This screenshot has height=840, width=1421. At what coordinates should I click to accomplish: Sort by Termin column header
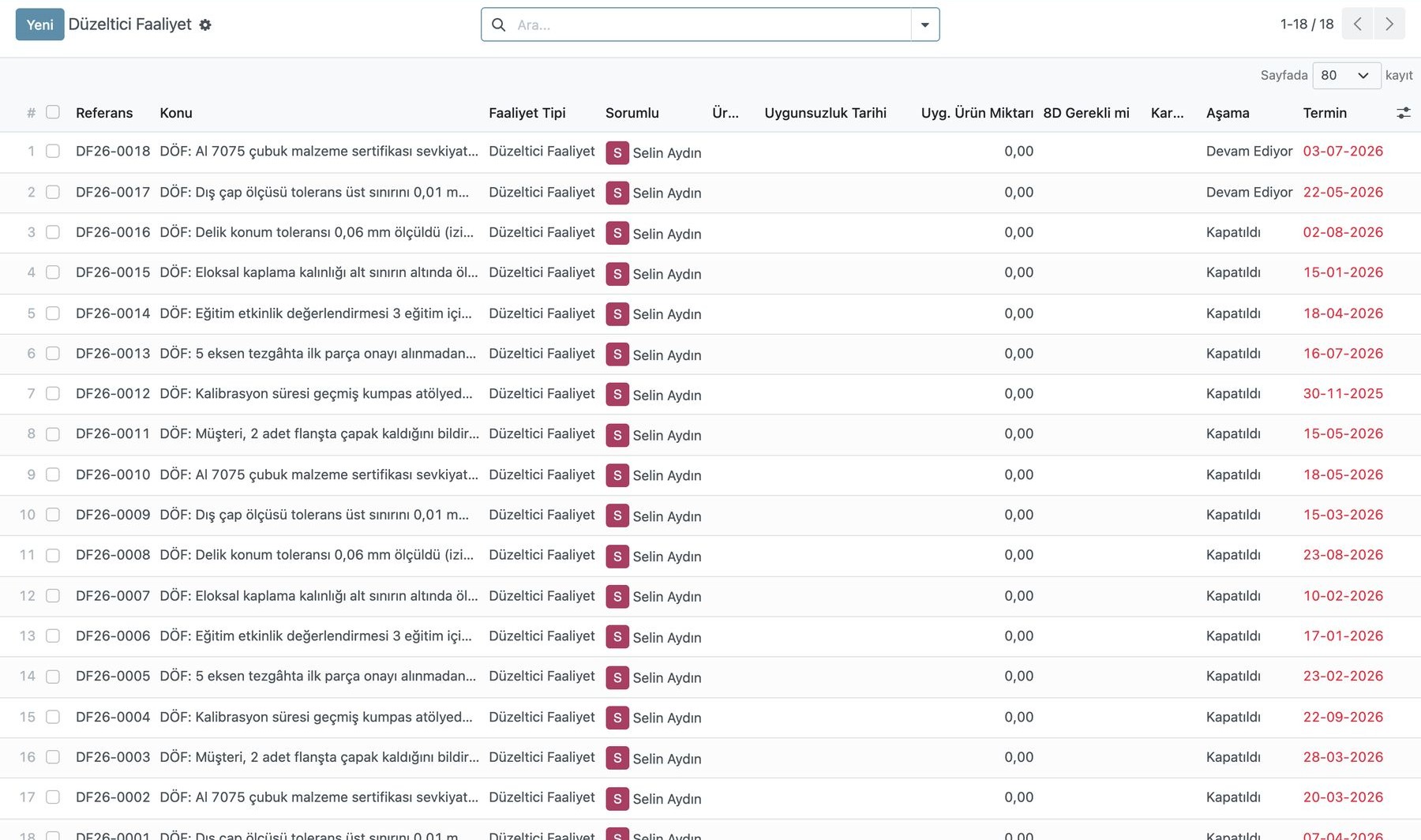click(1325, 113)
